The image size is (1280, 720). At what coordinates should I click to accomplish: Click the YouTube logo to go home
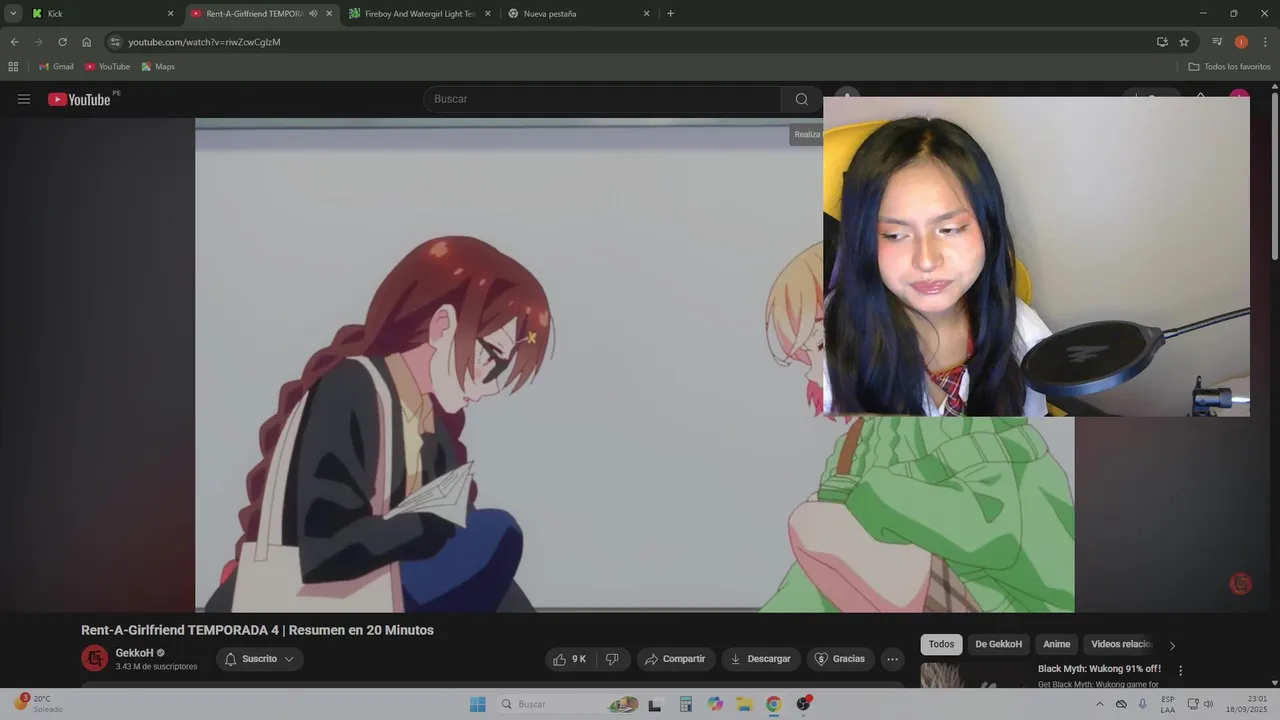[79, 99]
